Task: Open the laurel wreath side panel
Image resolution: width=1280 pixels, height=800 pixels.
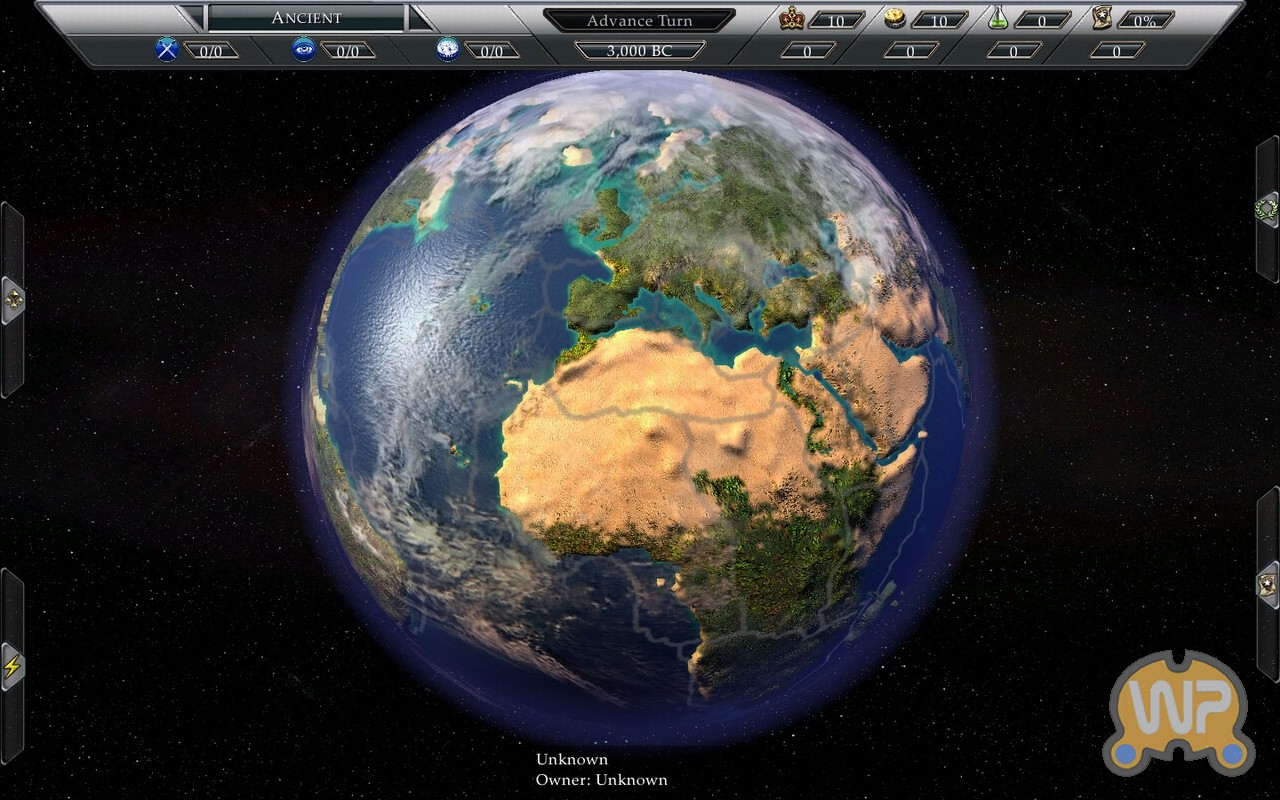Action: (1267, 209)
